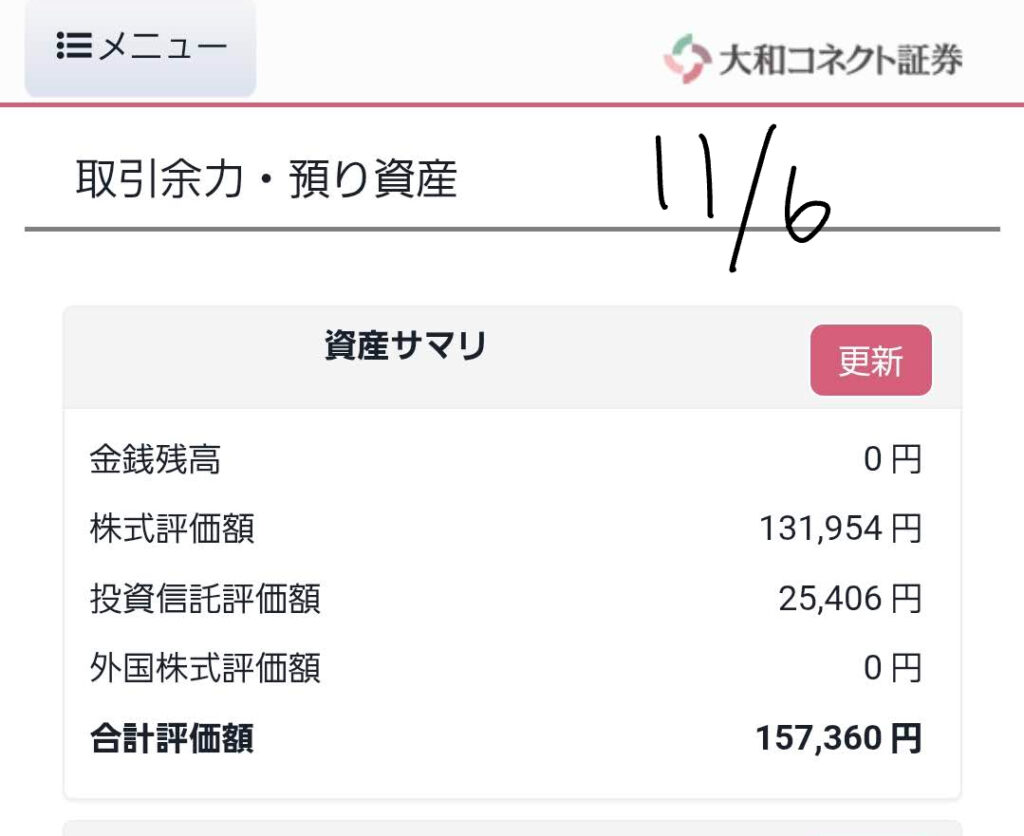Click the 株式評価額 row label

coord(172,528)
